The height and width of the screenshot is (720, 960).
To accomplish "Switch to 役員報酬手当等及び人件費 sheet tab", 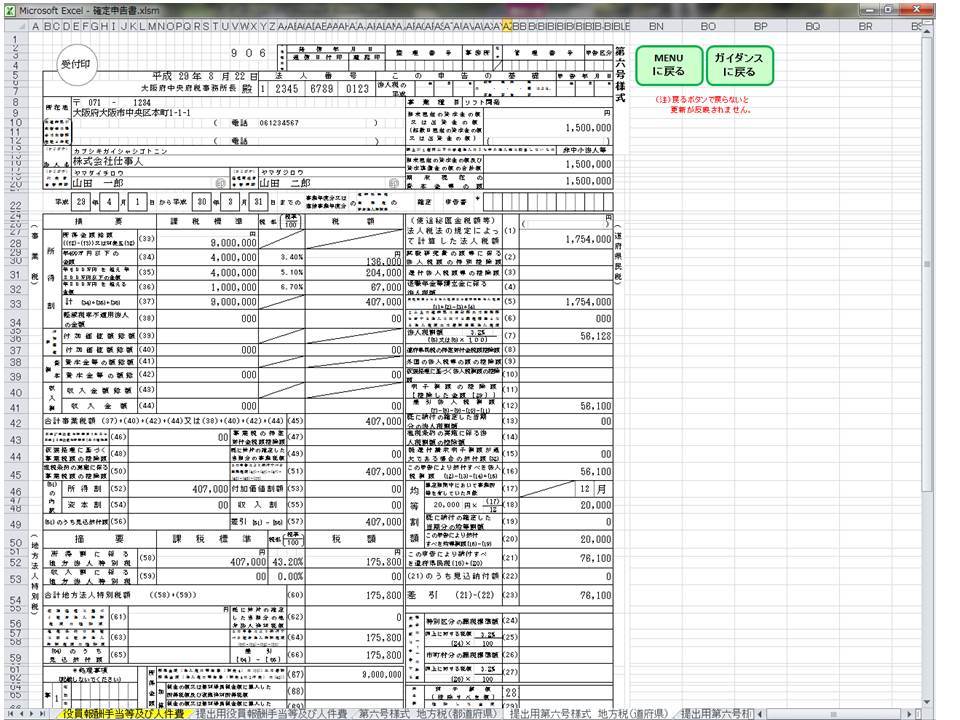I will 123,713.
